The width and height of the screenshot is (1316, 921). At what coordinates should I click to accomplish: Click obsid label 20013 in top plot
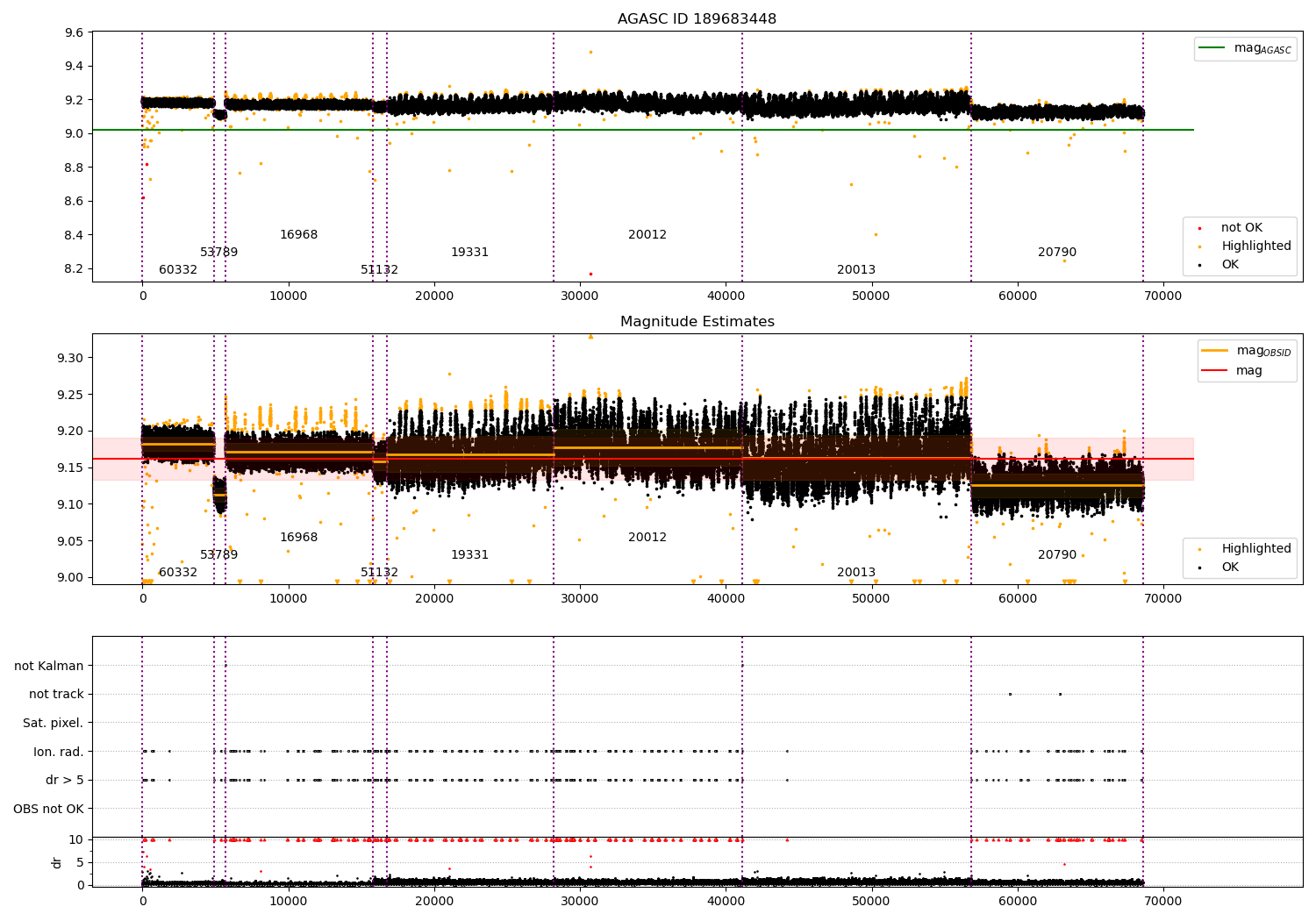856,270
